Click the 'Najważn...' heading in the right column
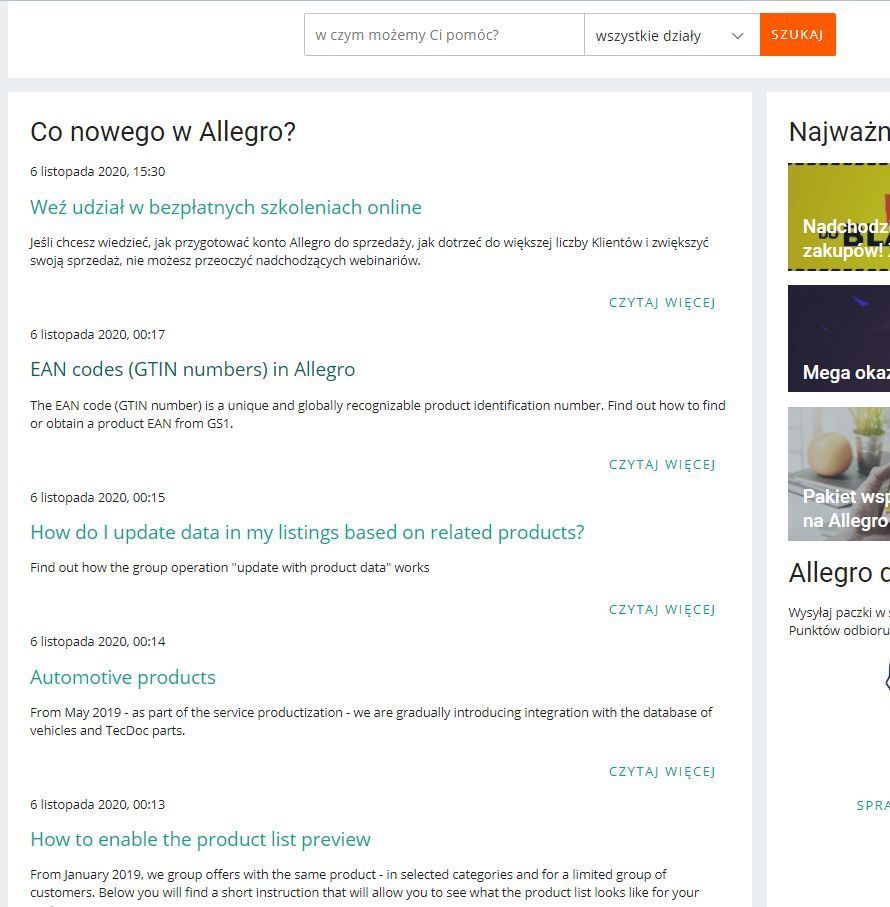Viewport: 890px width, 907px height. (x=838, y=132)
